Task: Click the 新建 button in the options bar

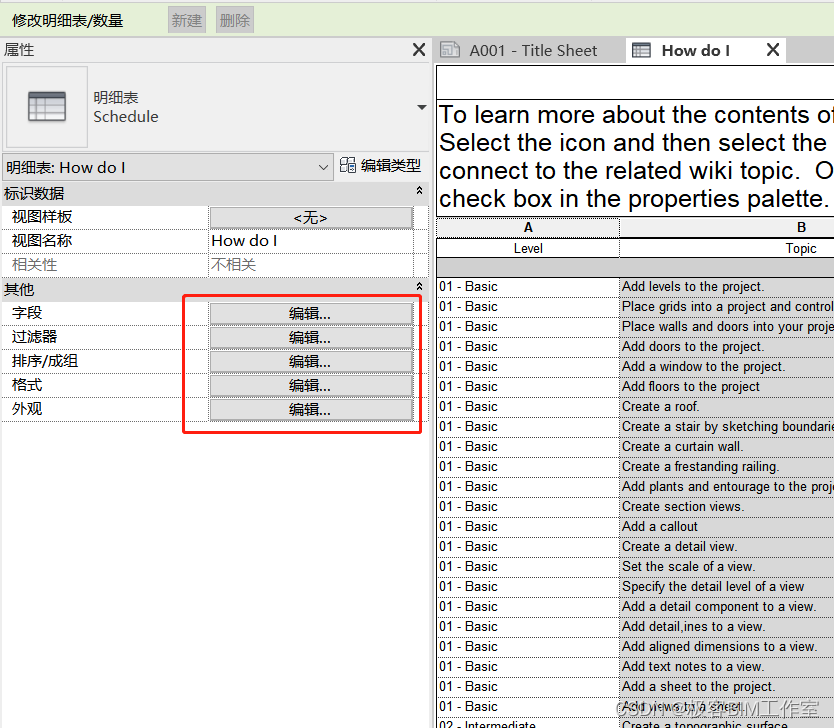Action: pos(187,20)
